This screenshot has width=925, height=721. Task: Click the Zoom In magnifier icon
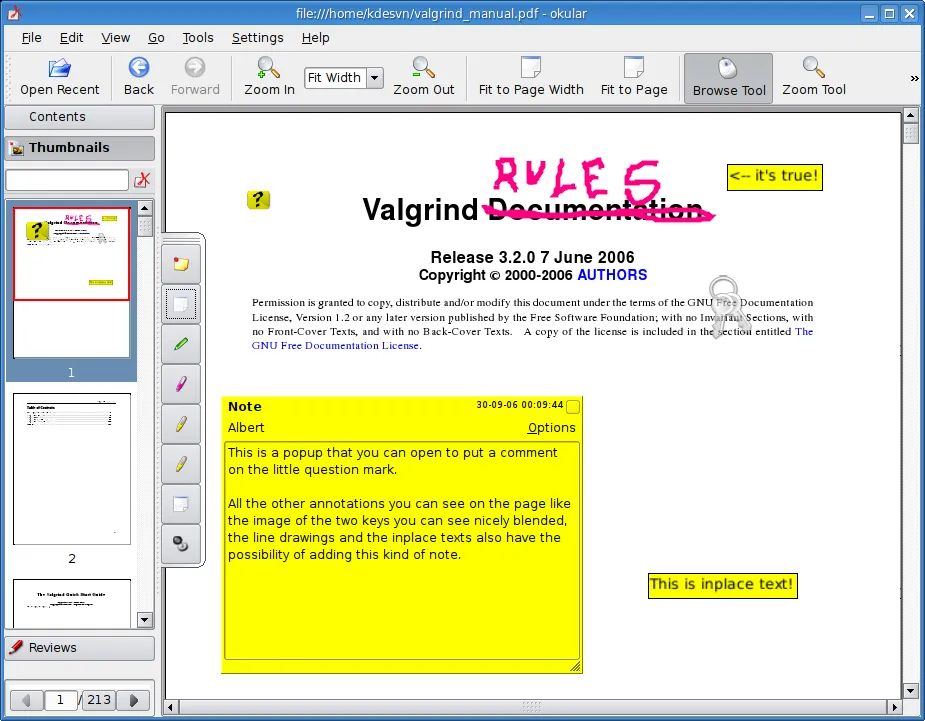pos(269,67)
